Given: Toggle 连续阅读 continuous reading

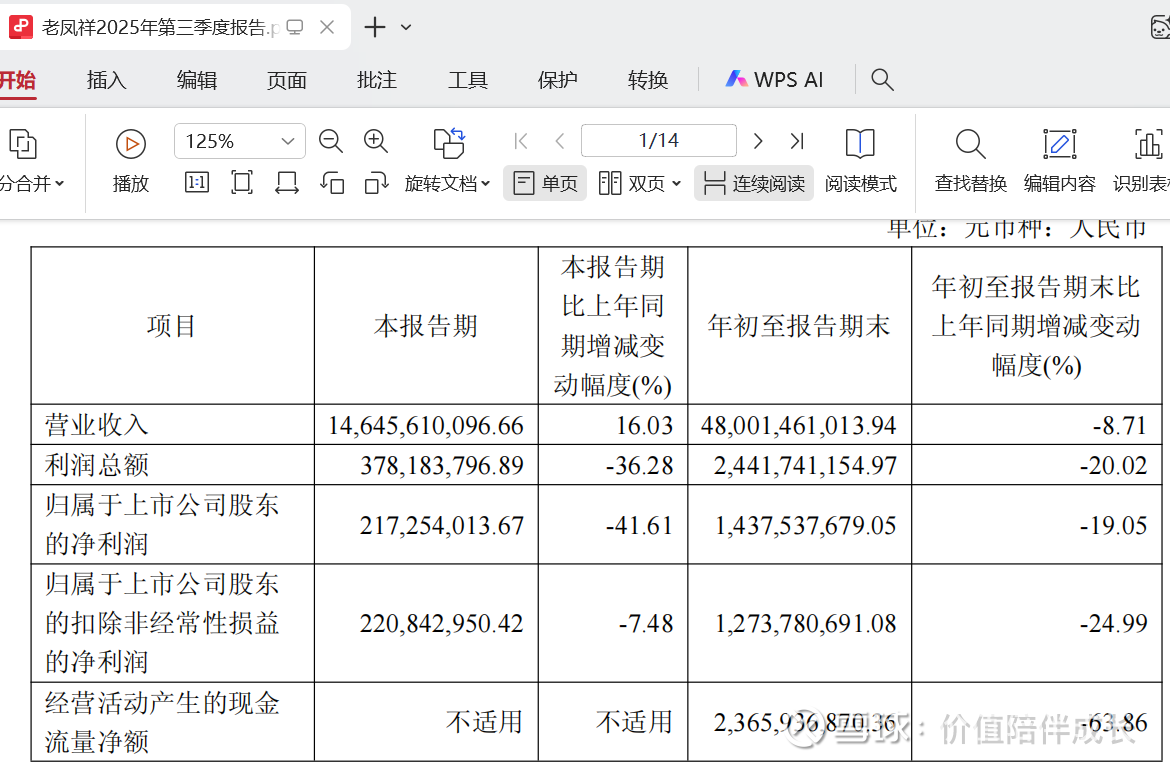Looking at the screenshot, I should pos(754,183).
